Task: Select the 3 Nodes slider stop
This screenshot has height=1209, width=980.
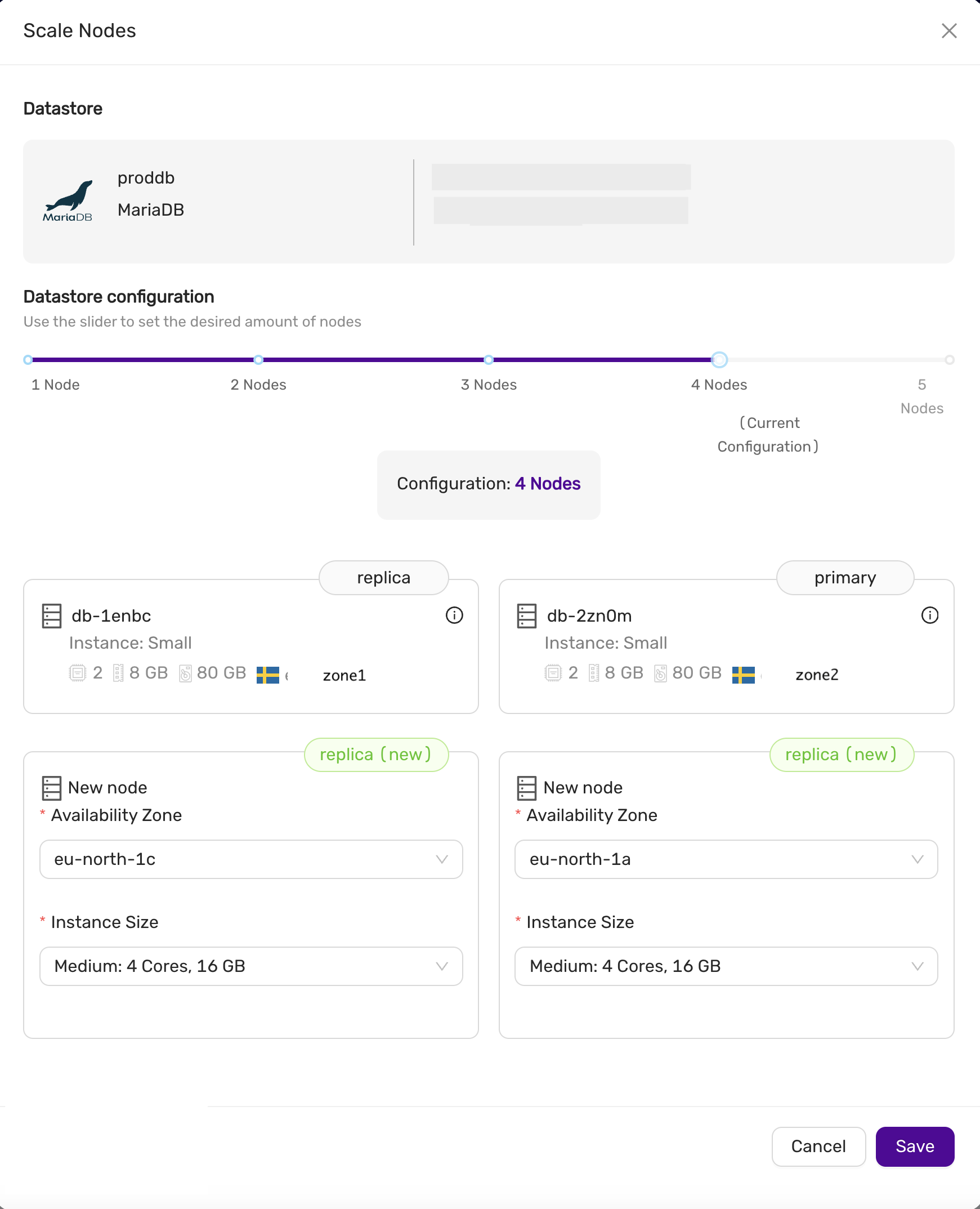Action: point(489,360)
